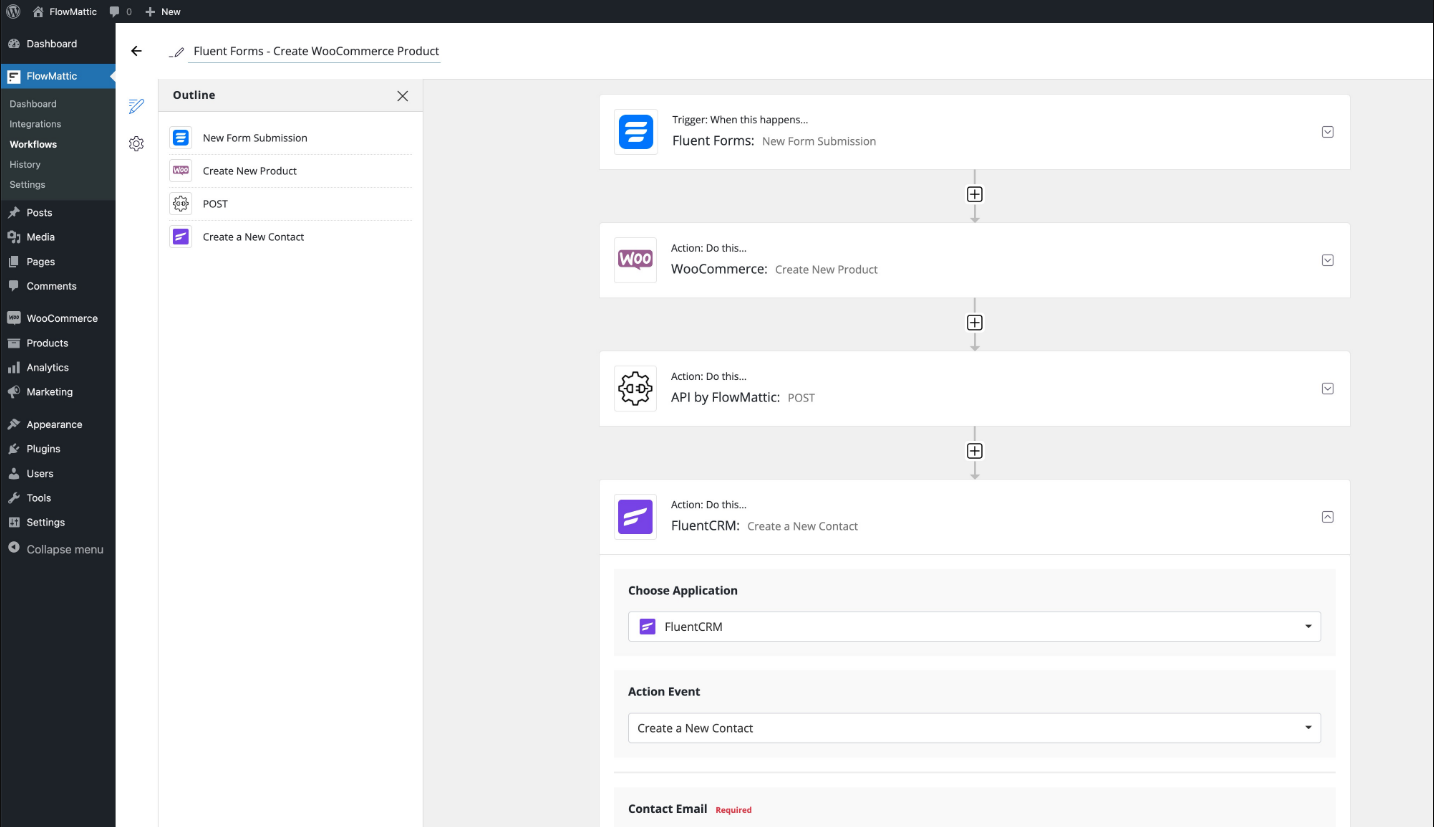The image size is (1434, 827).
Task: Open the Action Event dropdown
Action: coord(974,728)
